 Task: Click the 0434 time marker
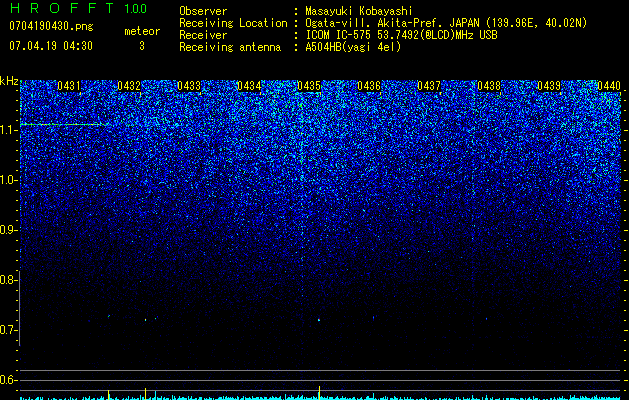tap(249, 86)
